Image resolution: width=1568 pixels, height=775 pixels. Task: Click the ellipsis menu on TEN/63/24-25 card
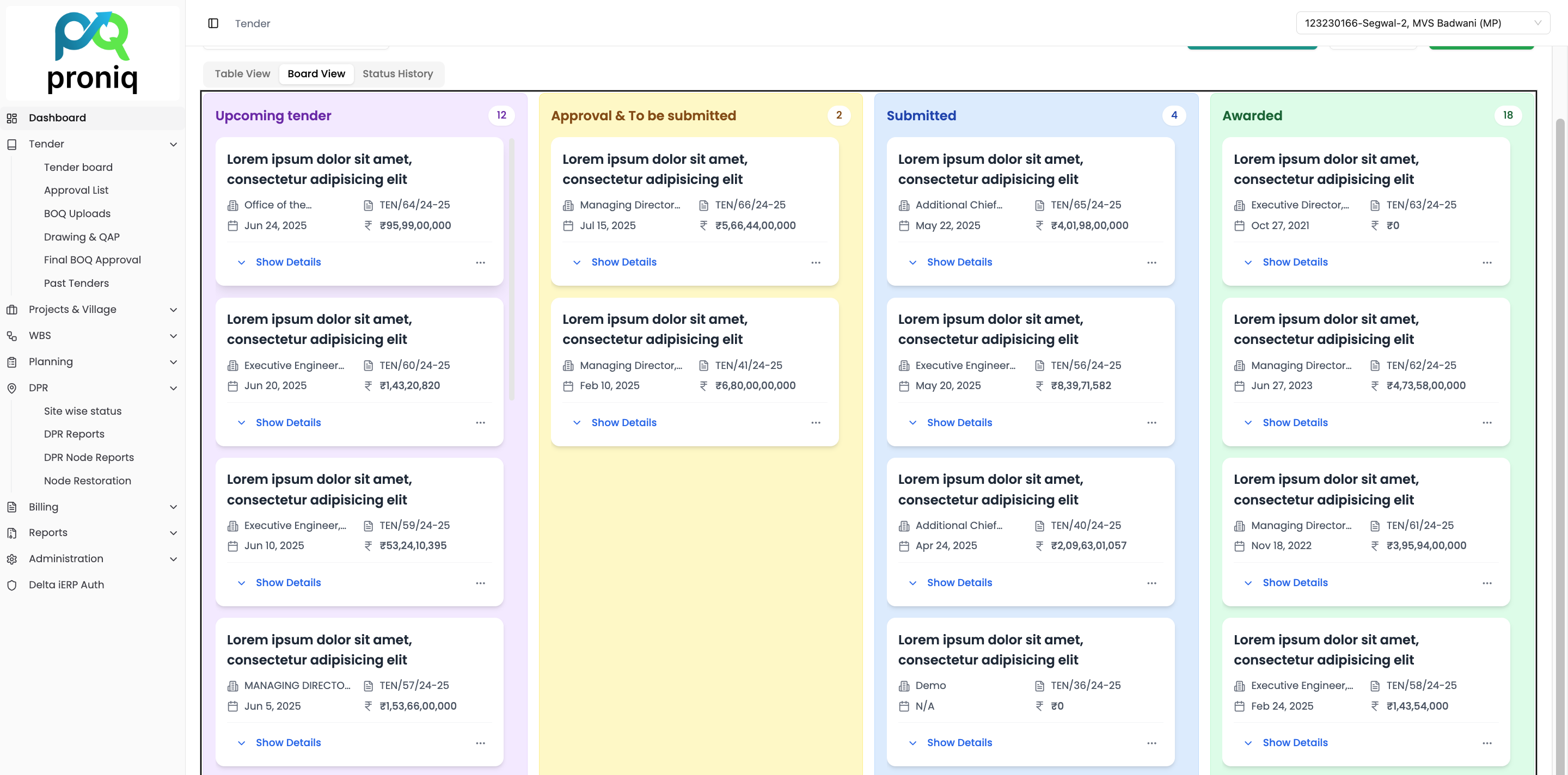1486,262
